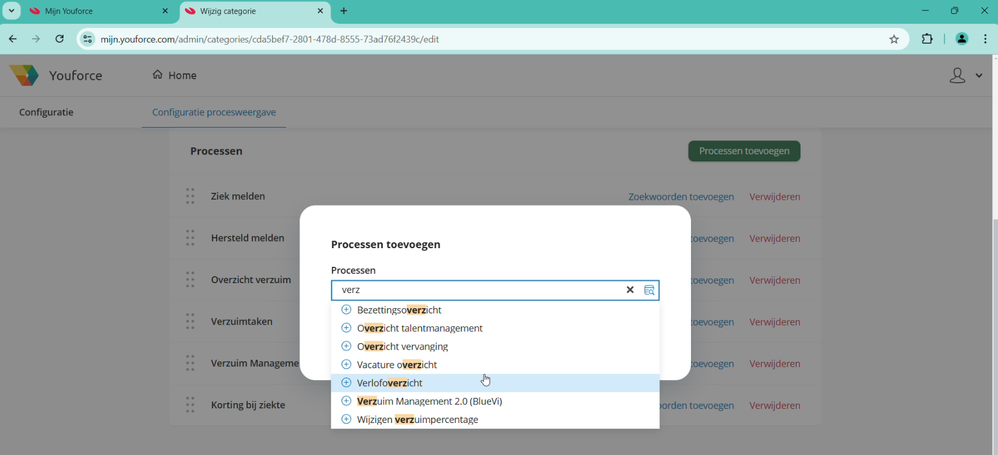The height and width of the screenshot is (455, 998).
Task: Clear the 'verz' search text with X
Action: click(x=630, y=290)
